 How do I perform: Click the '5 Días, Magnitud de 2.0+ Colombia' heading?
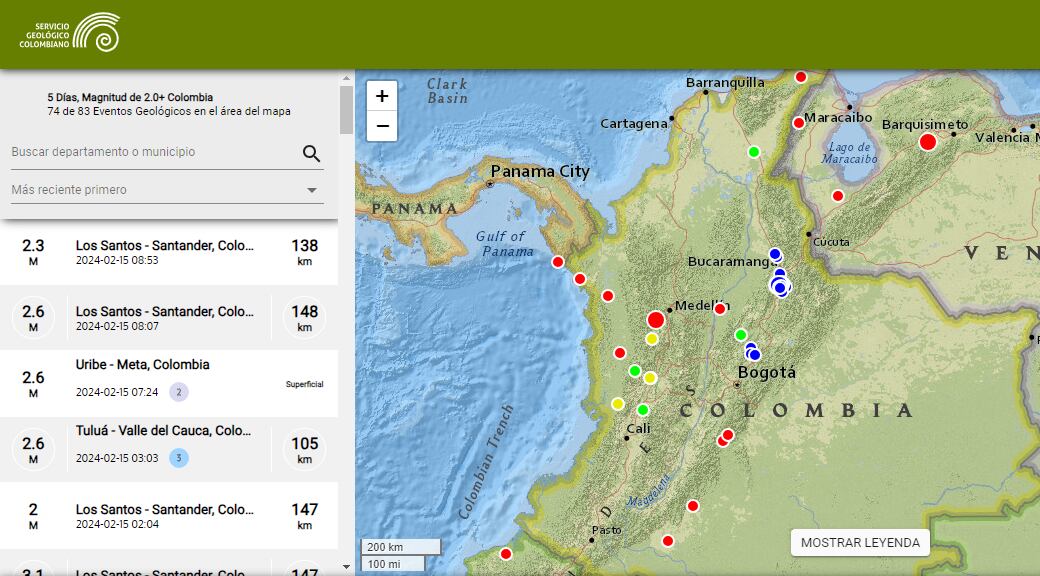[130, 98]
